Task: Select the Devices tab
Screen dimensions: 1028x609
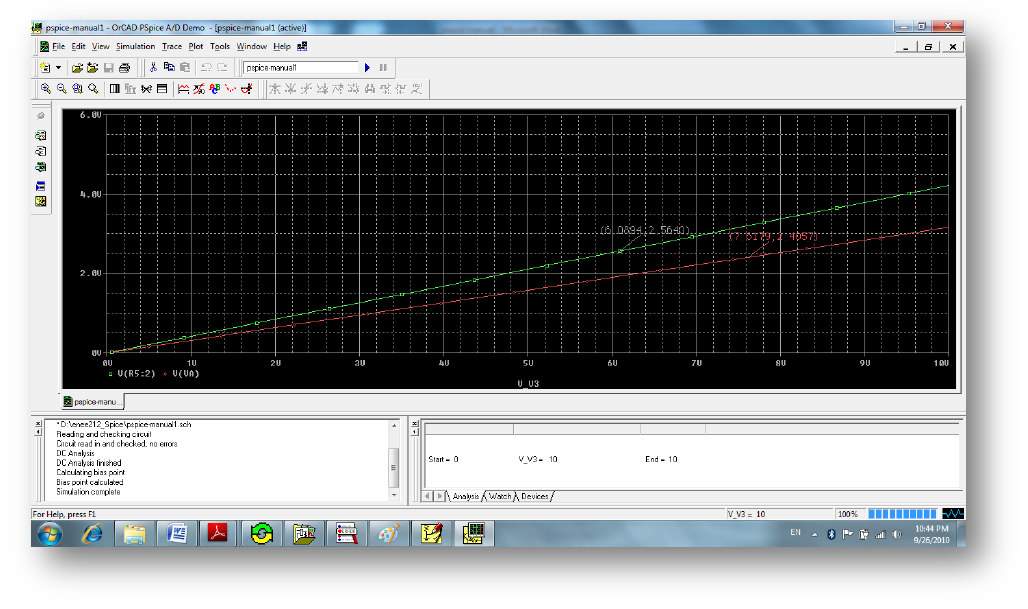Action: [x=535, y=496]
